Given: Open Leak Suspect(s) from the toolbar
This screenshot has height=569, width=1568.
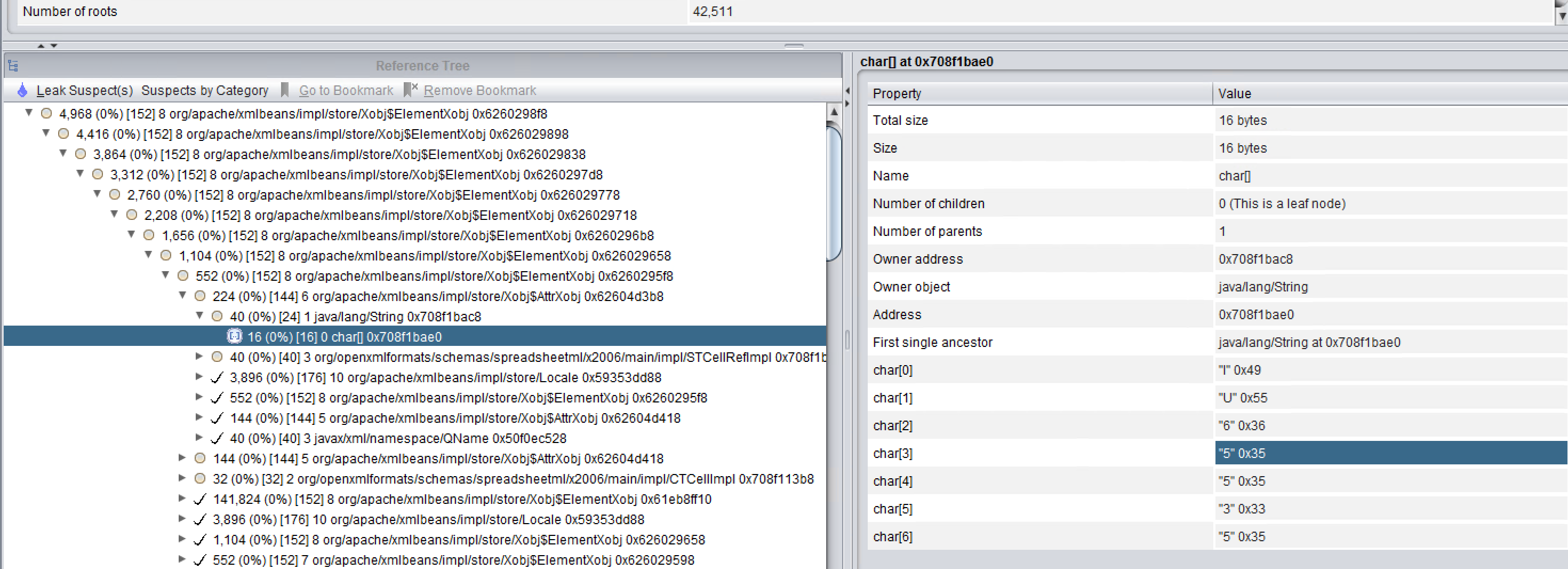Looking at the screenshot, I should click(x=85, y=90).
